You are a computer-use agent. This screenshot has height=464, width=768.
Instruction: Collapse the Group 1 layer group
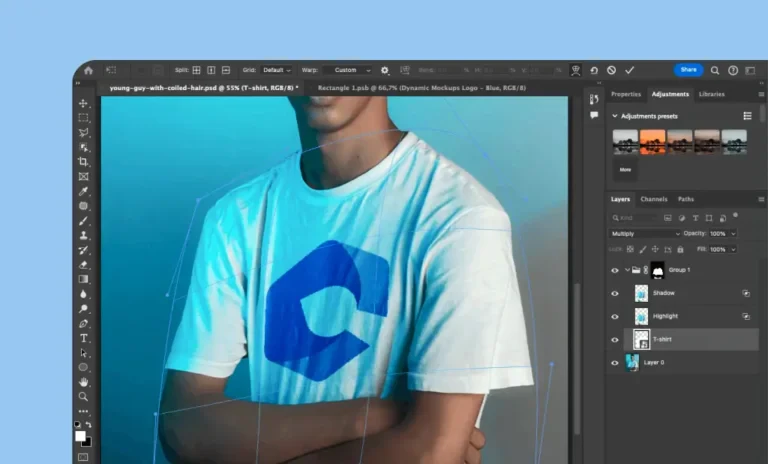pyautogui.click(x=627, y=270)
